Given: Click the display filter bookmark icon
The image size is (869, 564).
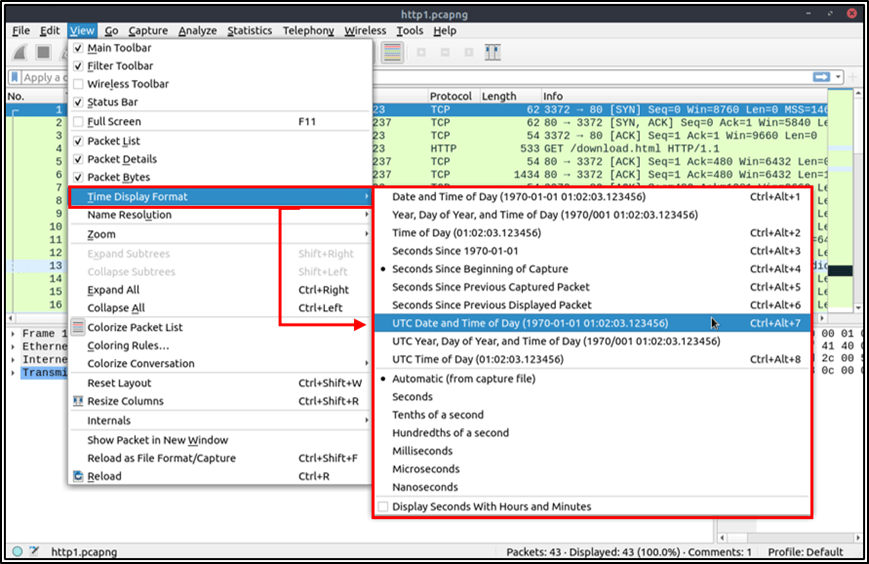Looking at the screenshot, I should (x=15, y=77).
